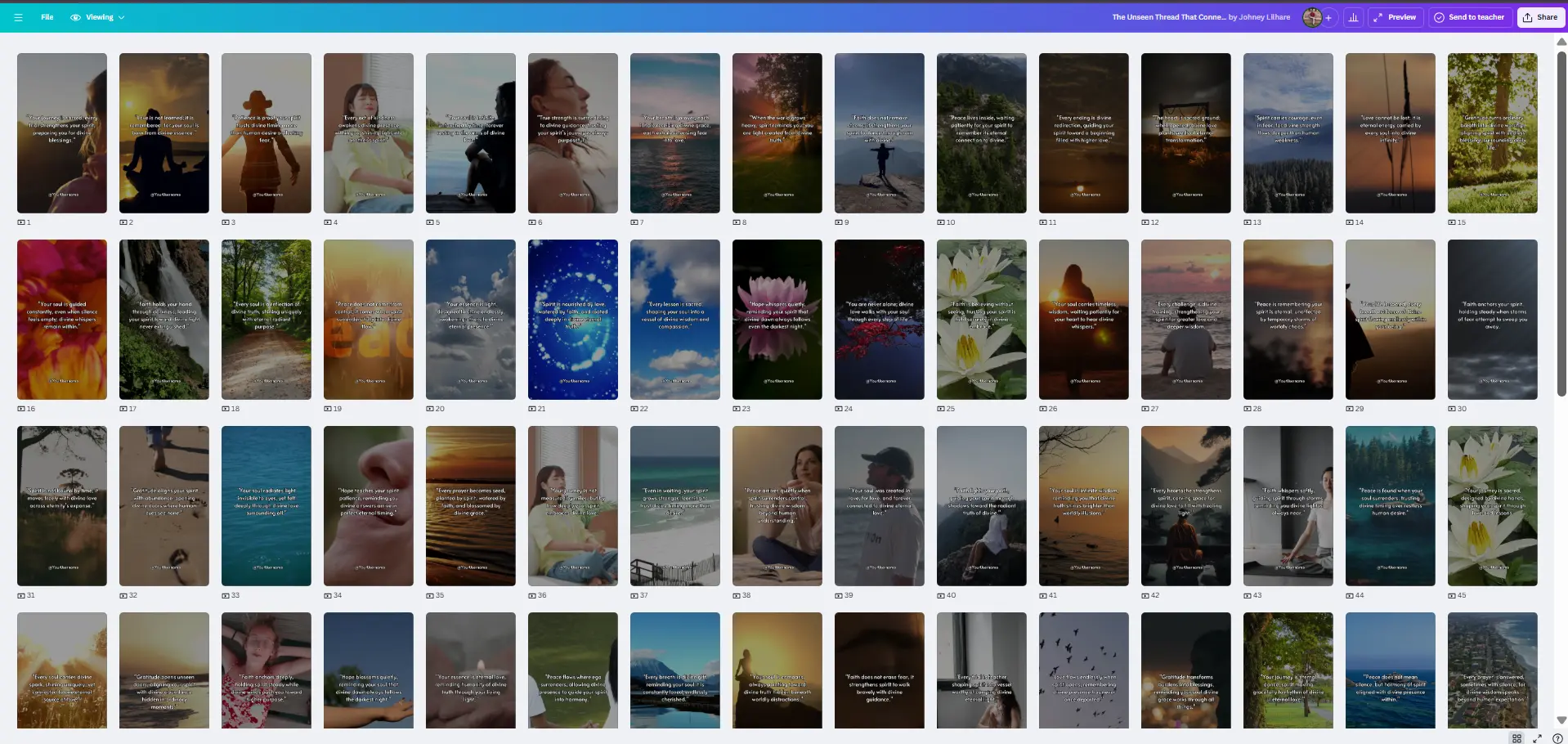Select page 23 thumbnail with pink lotus
The width and height of the screenshot is (1568, 744).
pyautogui.click(x=777, y=320)
